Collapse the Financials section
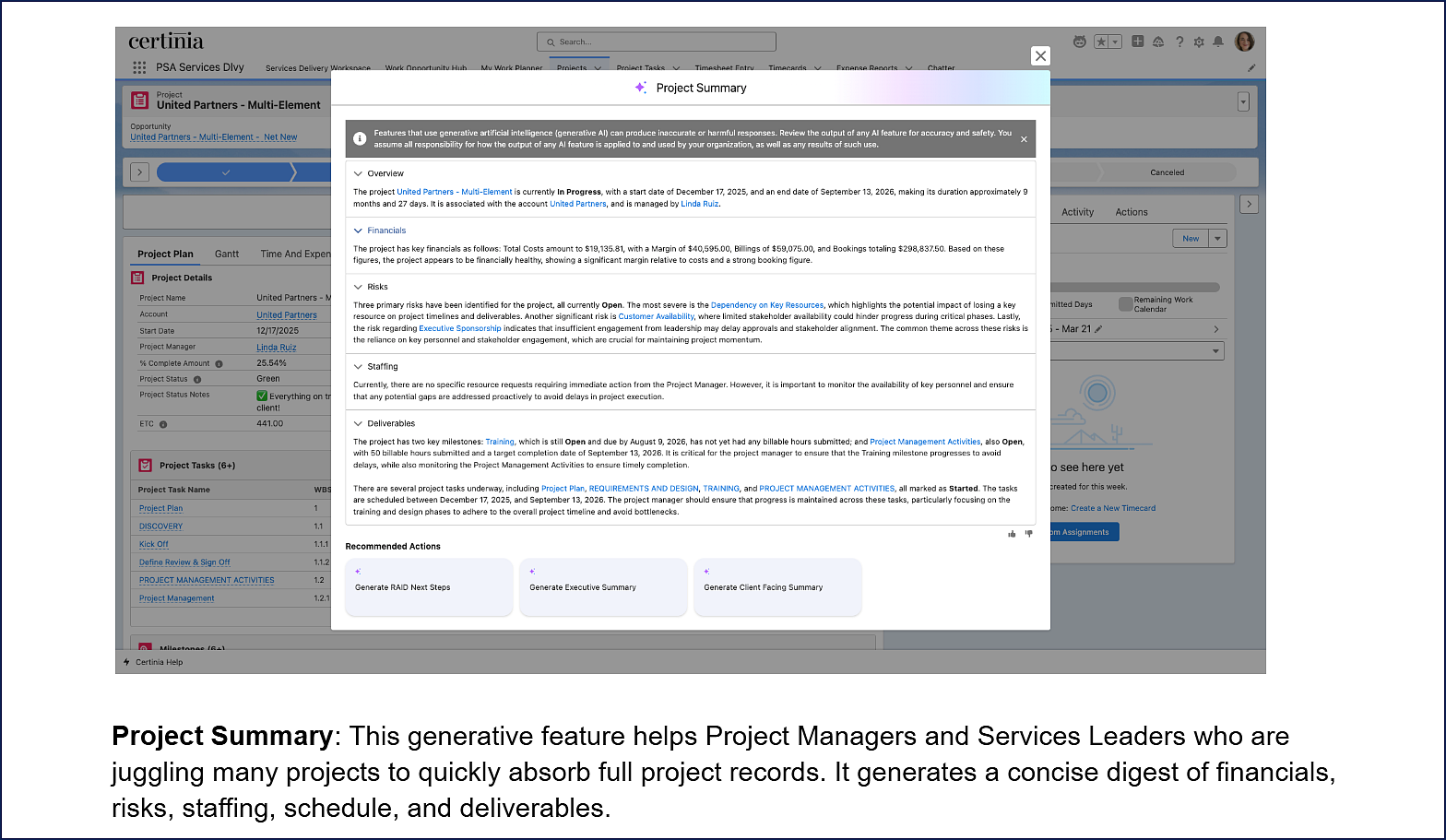 pos(358,231)
